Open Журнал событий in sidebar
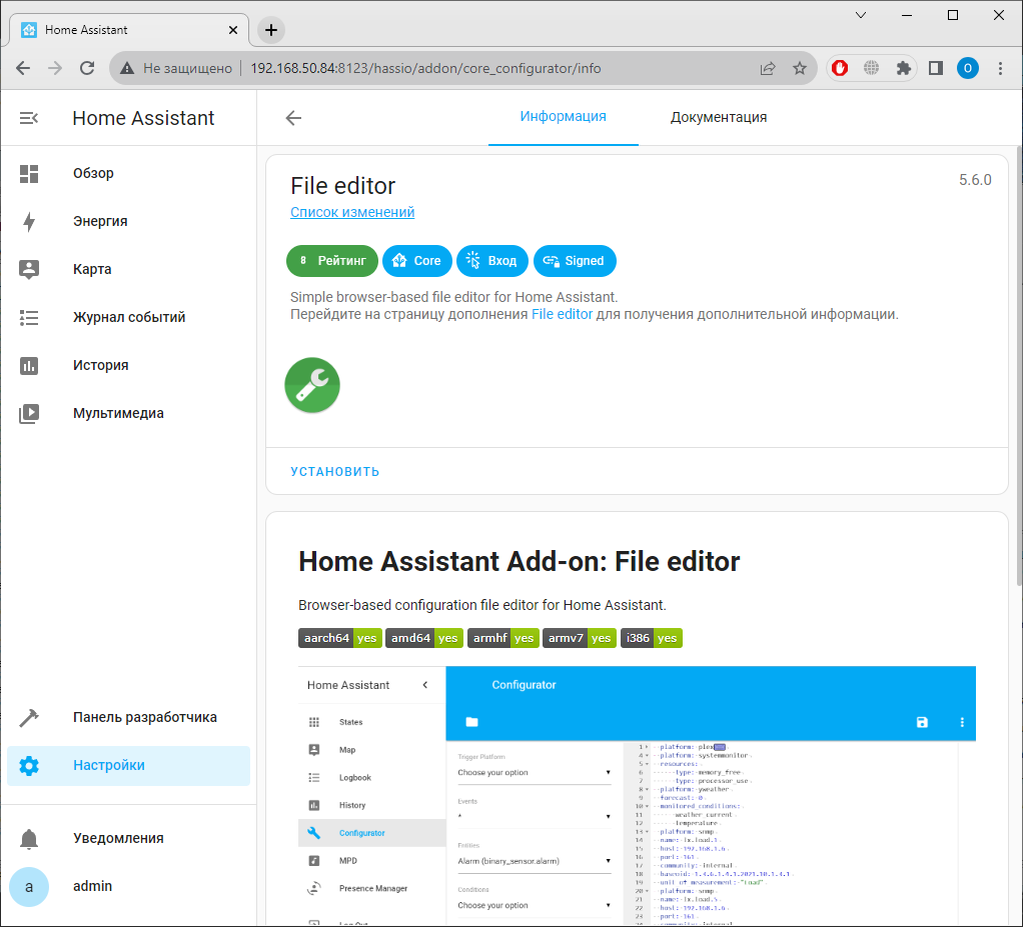Viewport: 1023px width, 927px height. (x=129, y=317)
